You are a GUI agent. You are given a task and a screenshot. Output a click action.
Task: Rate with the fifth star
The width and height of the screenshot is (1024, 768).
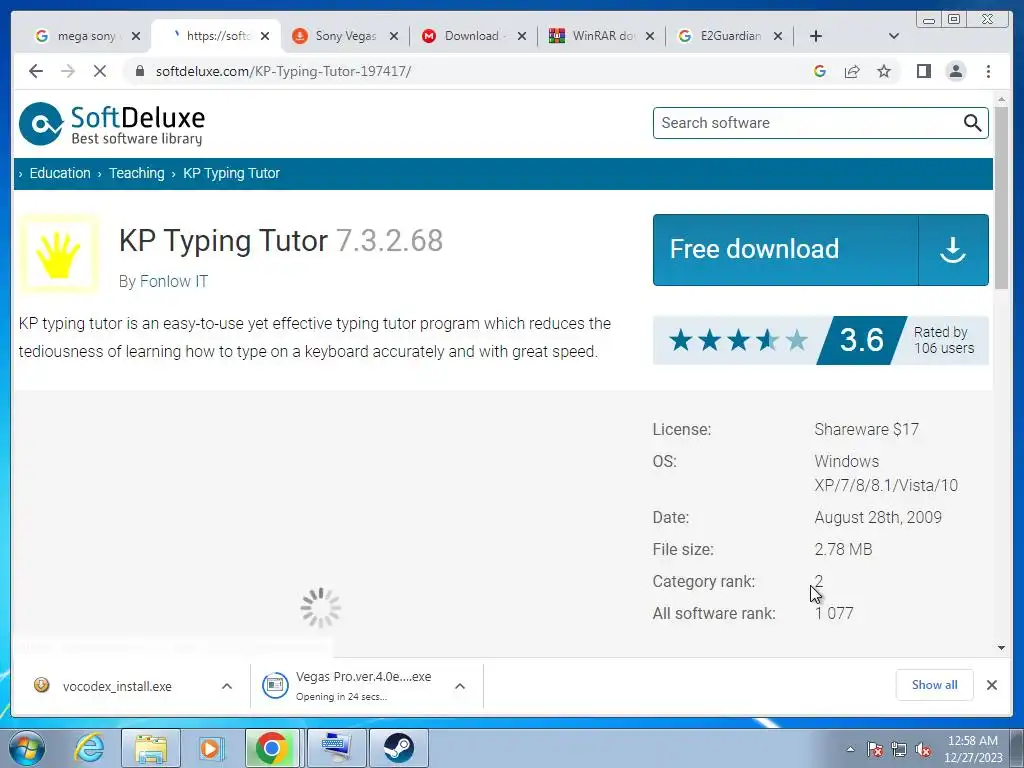click(796, 340)
